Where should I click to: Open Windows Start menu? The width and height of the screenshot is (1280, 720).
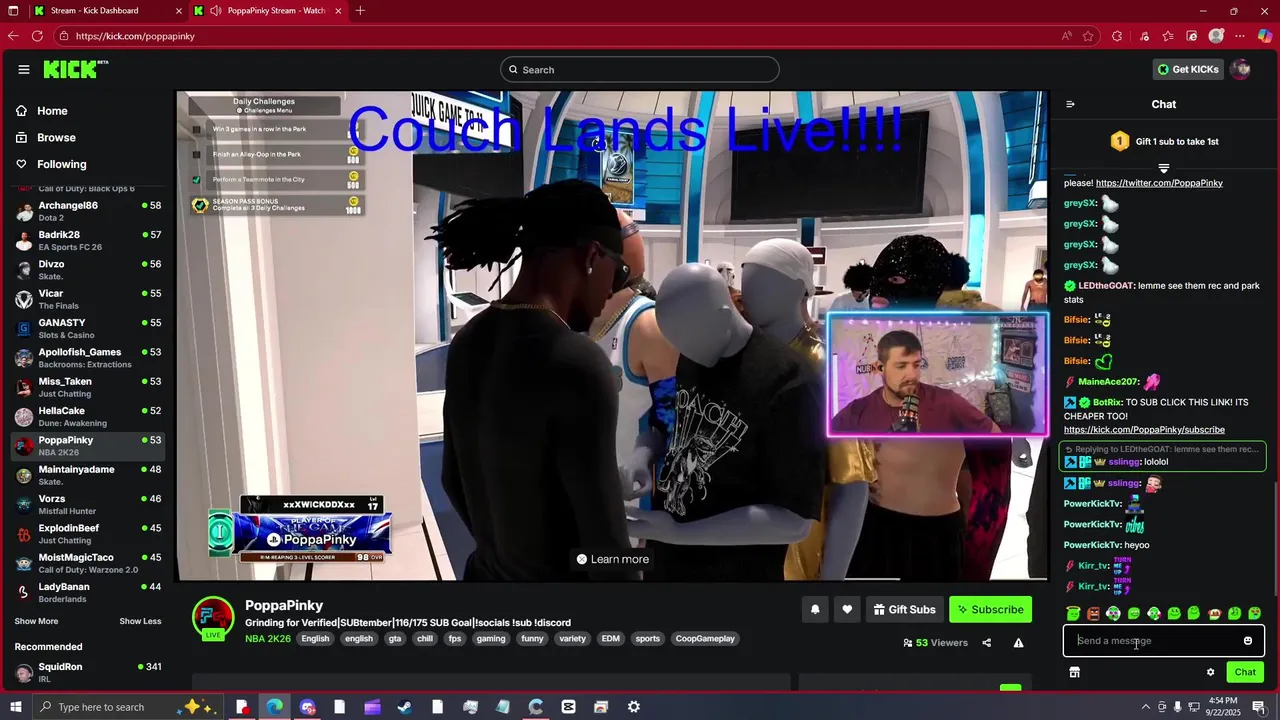14,707
